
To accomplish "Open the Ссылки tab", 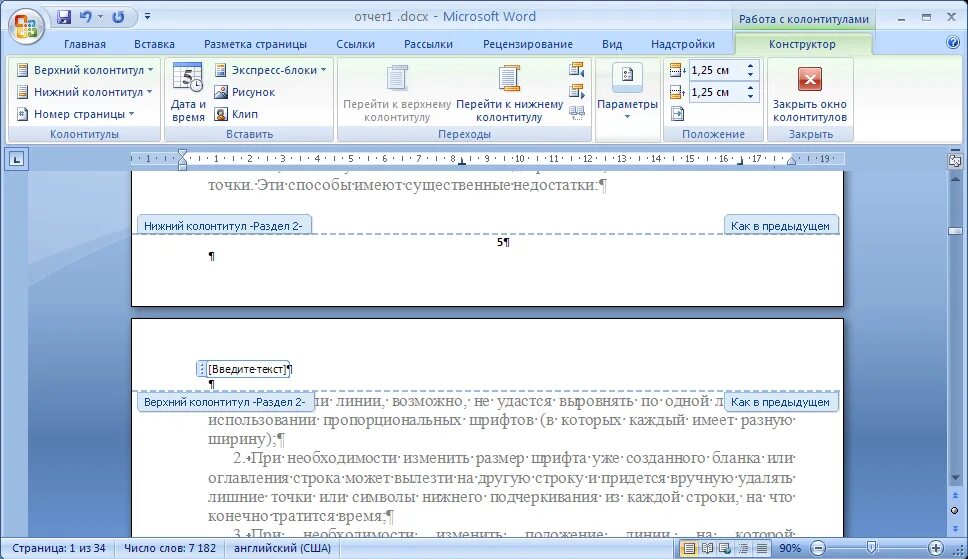I will pos(355,44).
